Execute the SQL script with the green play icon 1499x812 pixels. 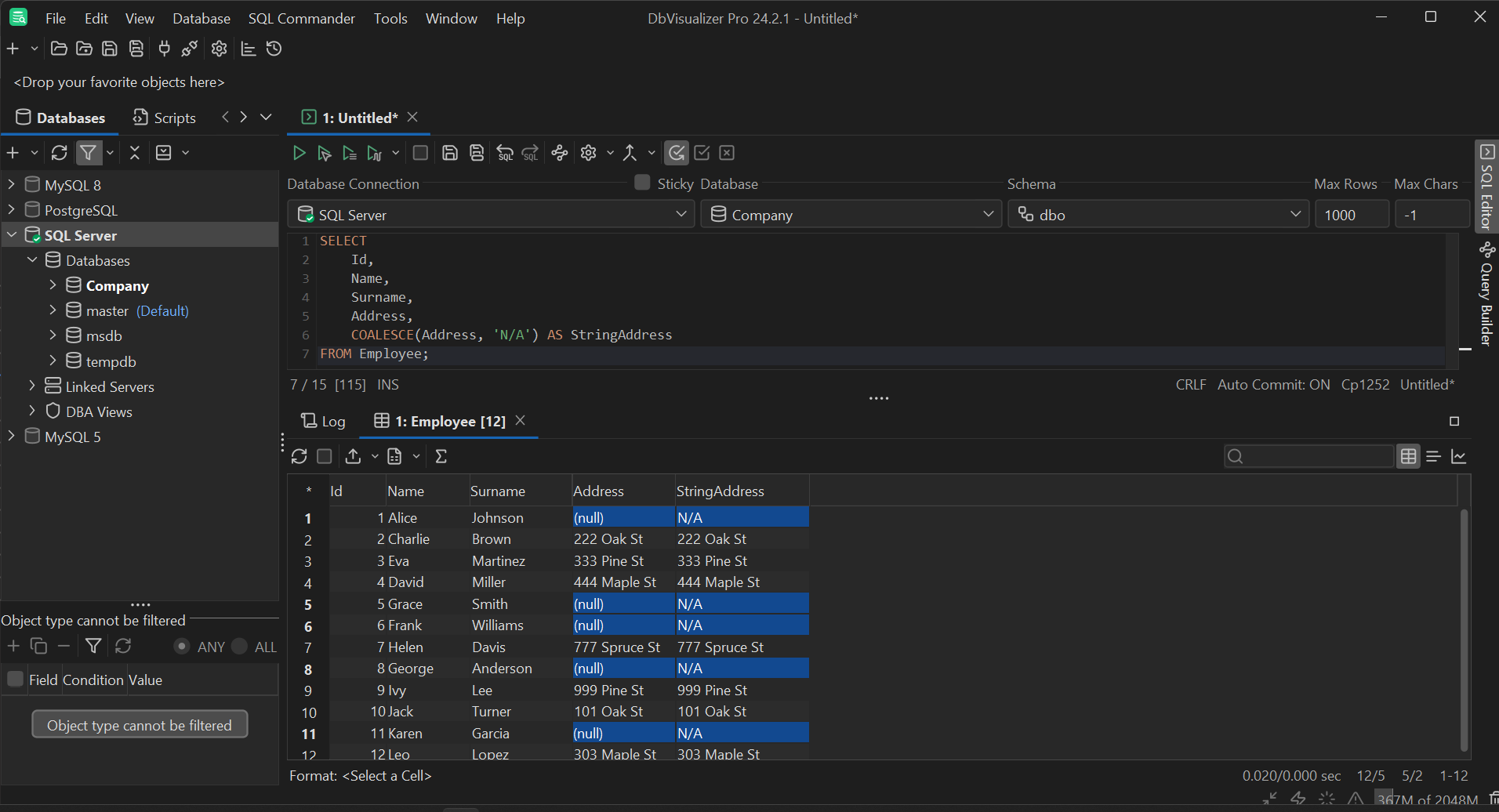pyautogui.click(x=299, y=153)
